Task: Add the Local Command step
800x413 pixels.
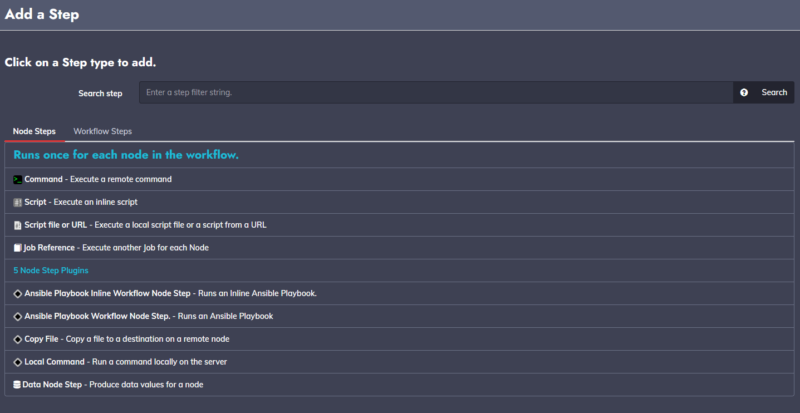Action: [x=399, y=362]
